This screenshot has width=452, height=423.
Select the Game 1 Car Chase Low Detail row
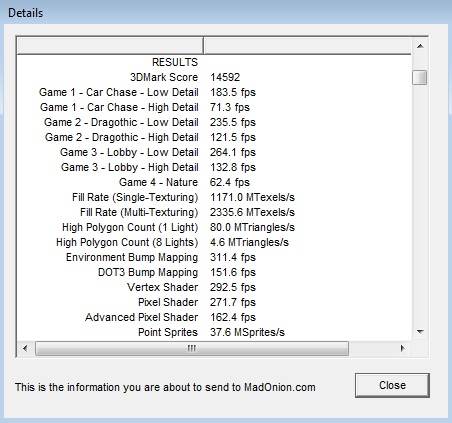pos(214,92)
